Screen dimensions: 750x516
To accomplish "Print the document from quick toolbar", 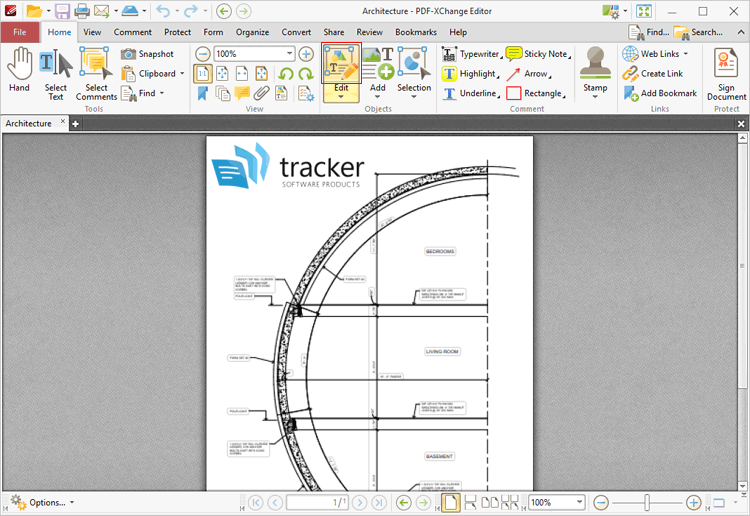I will click(82, 11).
